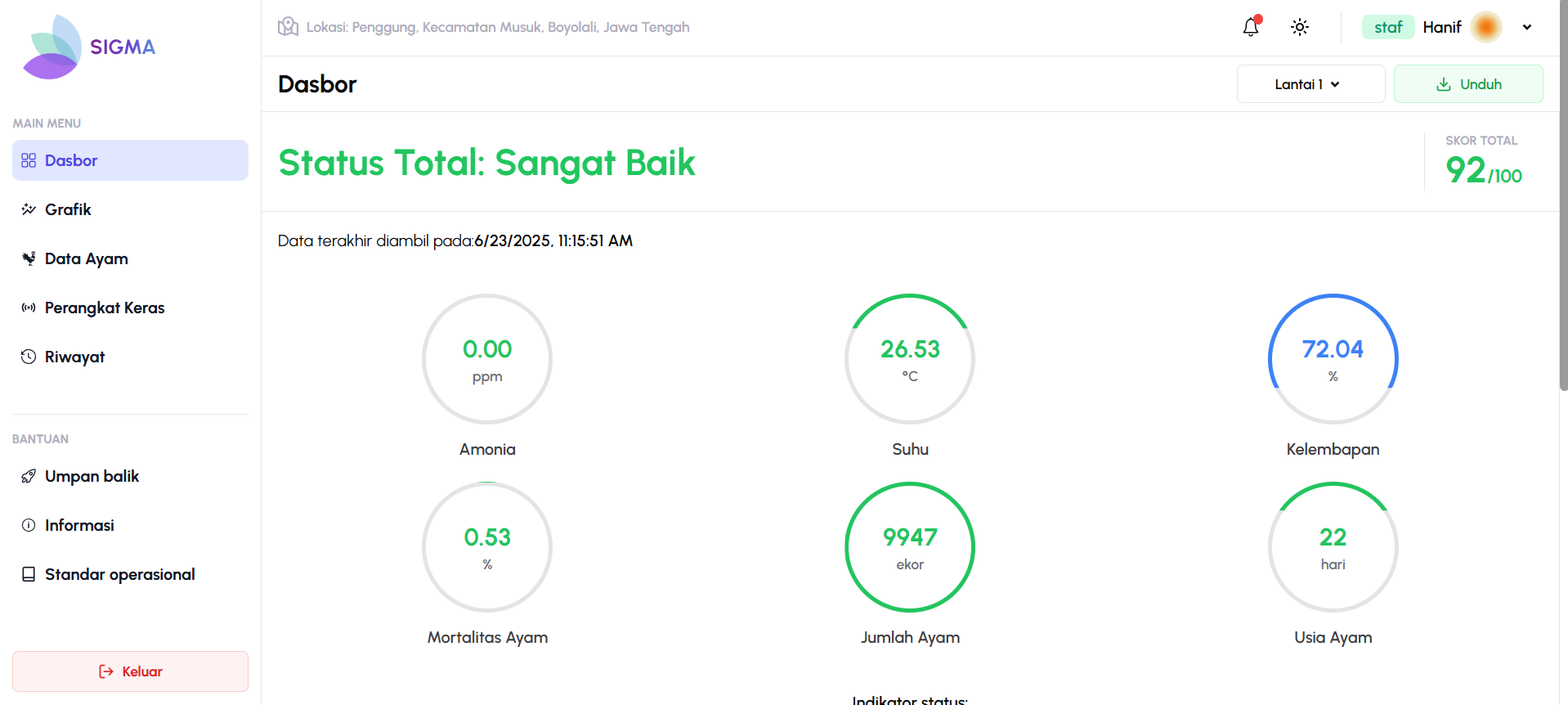The image size is (1568, 705).
Task: Click Hanif's orange profile avatar
Action: (1486, 27)
